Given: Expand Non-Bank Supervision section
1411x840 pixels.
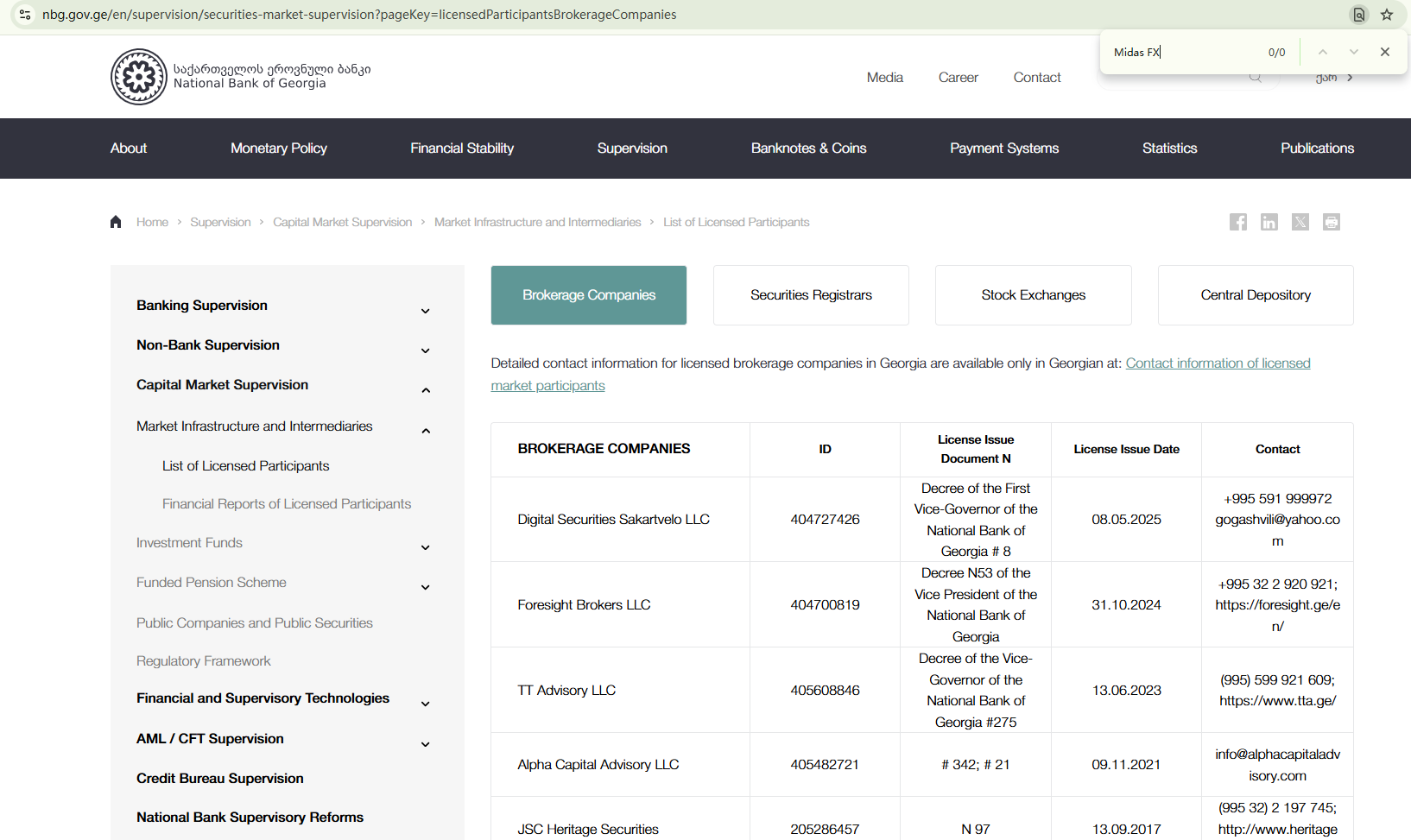Looking at the screenshot, I should (x=425, y=351).
